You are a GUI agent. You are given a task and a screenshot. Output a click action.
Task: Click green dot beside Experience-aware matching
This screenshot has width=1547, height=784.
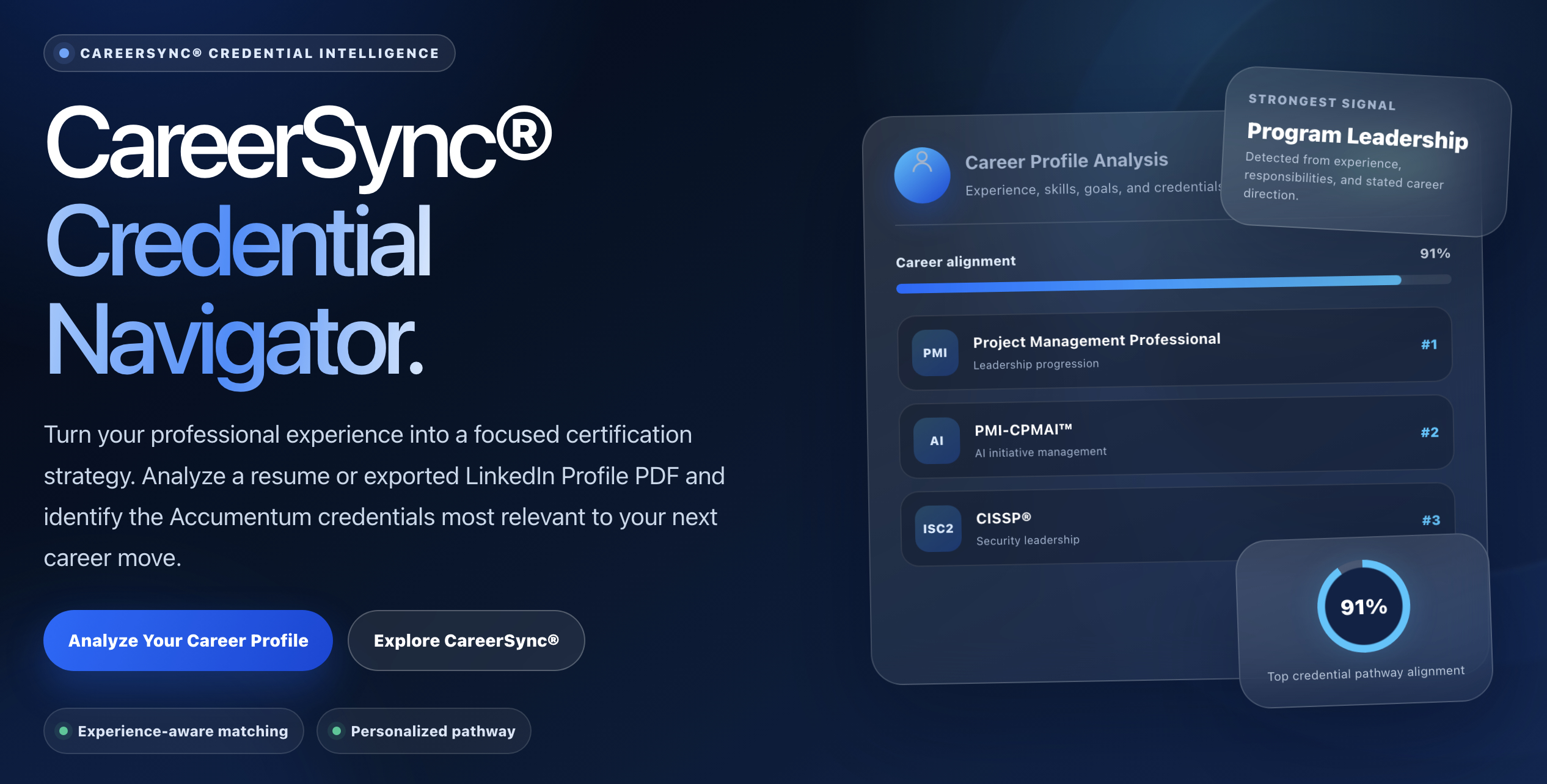point(64,731)
